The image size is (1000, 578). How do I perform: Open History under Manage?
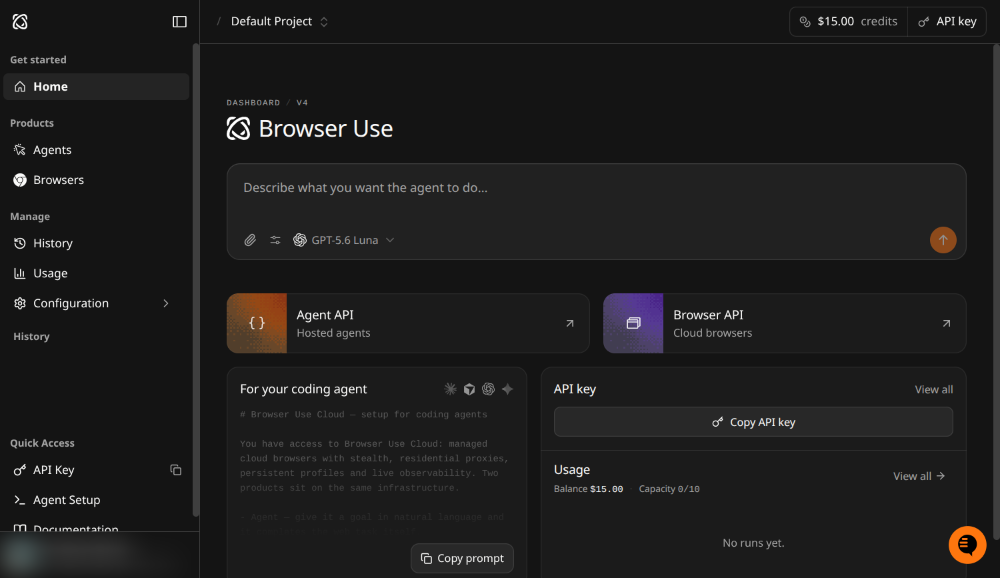pyautogui.click(x=96, y=243)
